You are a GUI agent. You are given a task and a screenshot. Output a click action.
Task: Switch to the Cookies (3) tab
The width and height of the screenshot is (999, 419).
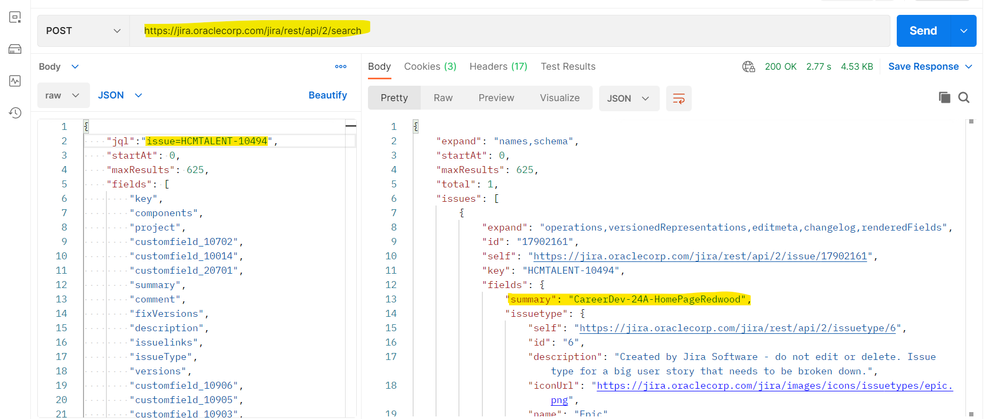pos(430,66)
